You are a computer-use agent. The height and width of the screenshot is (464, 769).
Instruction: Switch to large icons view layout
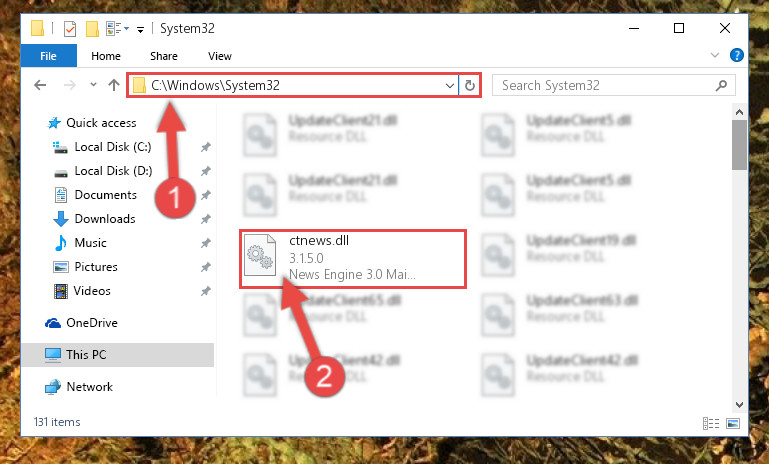click(733, 423)
